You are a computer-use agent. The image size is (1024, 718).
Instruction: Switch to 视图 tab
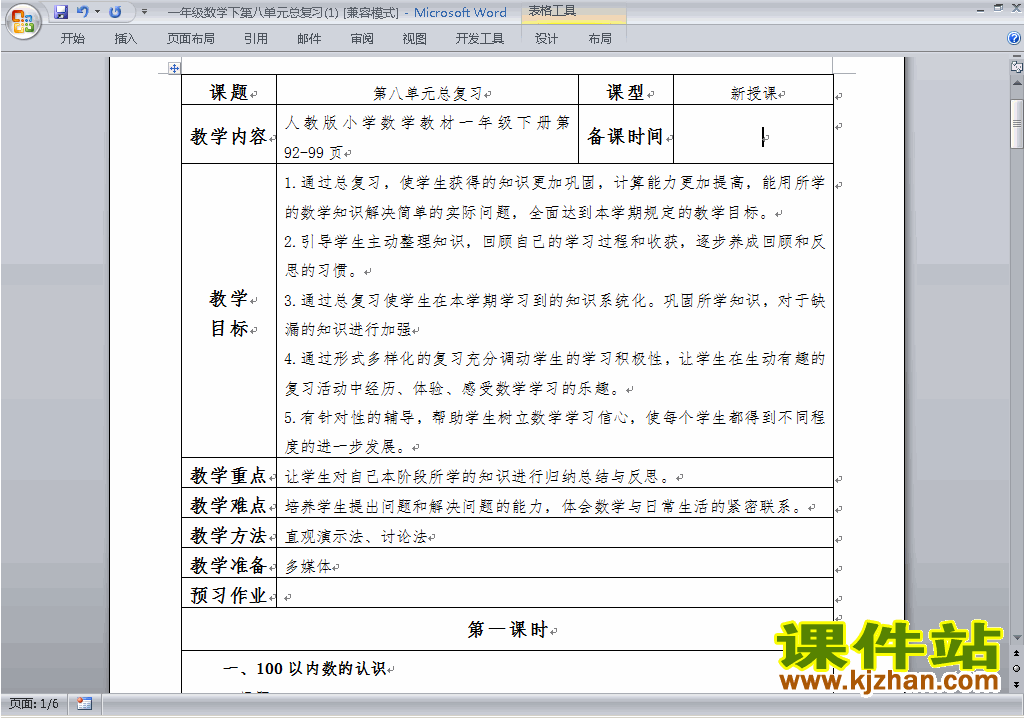414,39
